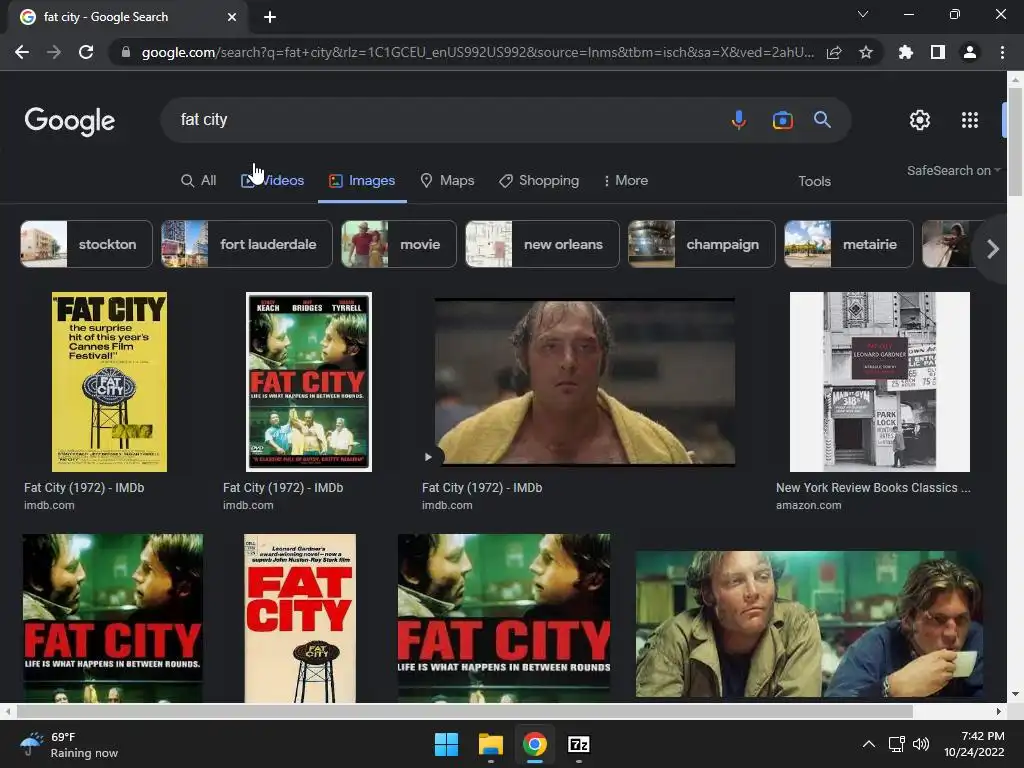Open Chrome three-dot menu

(x=1002, y=52)
